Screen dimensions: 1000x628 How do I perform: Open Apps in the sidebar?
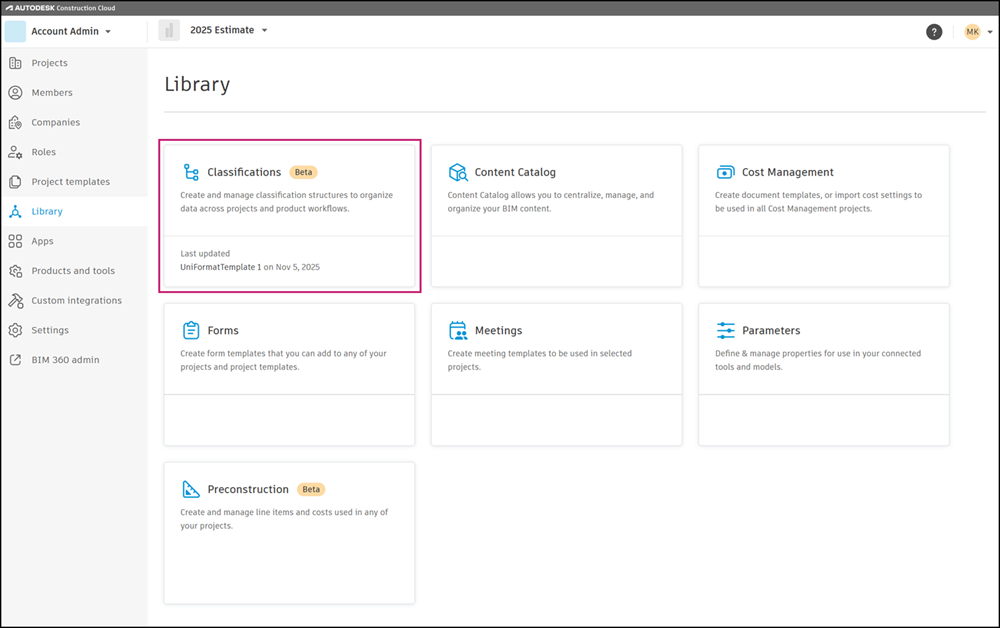click(x=43, y=241)
